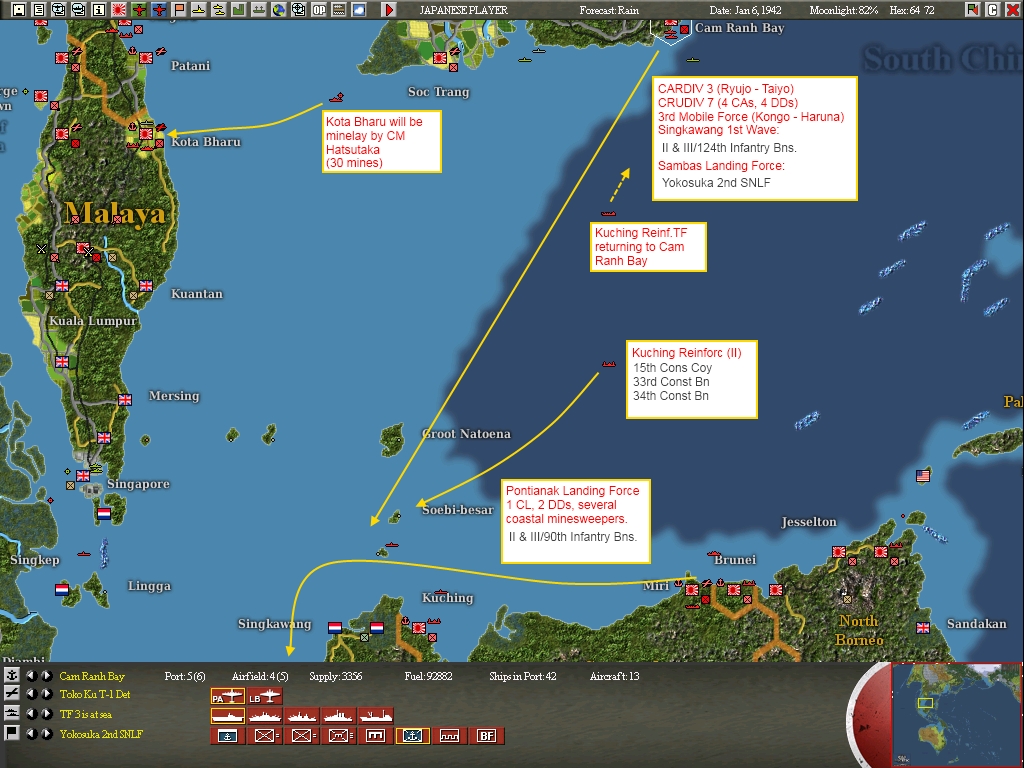The image size is (1024, 768).
Task: Select the Japanese flag base at Miri
Action: [x=692, y=590]
